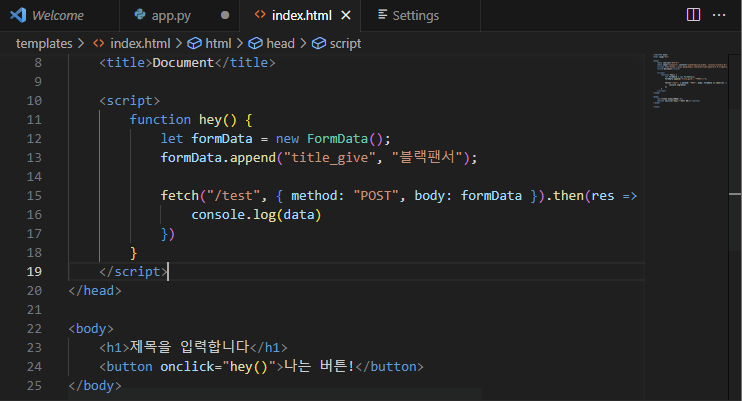Open the Settings tab

[x=420, y=16]
